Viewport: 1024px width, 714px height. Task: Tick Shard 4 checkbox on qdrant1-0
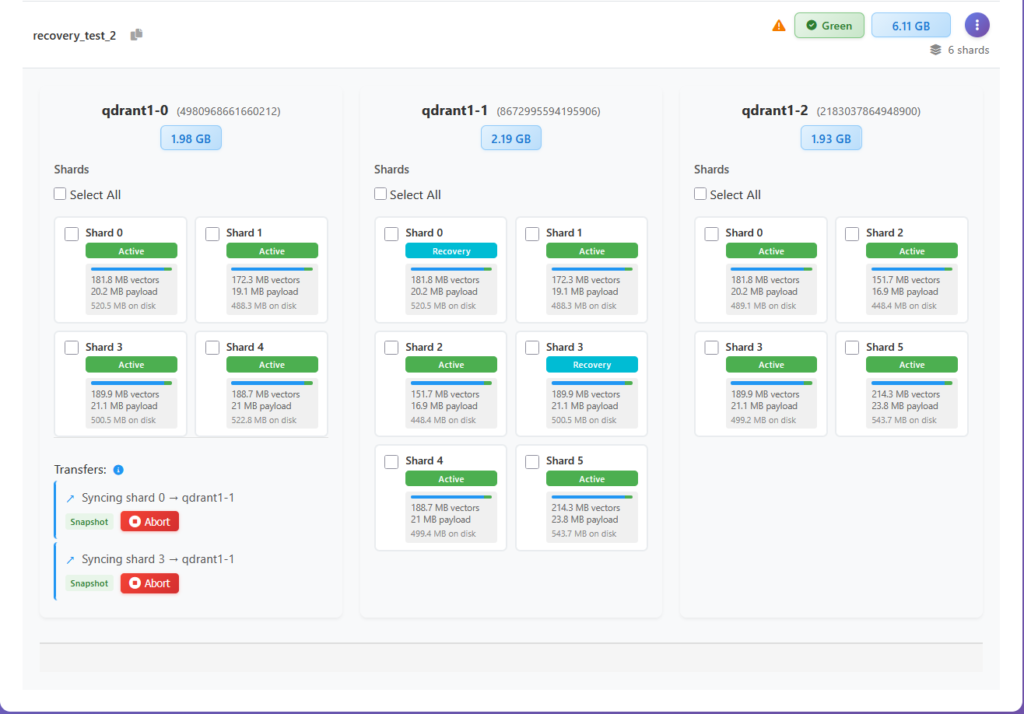(212, 348)
